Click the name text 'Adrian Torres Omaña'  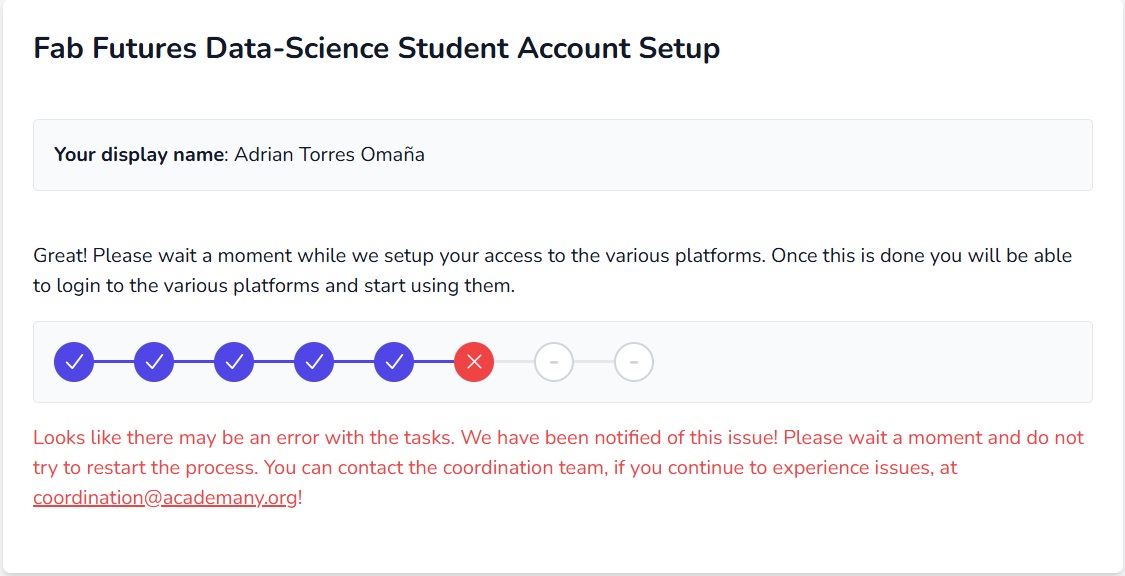coord(329,155)
